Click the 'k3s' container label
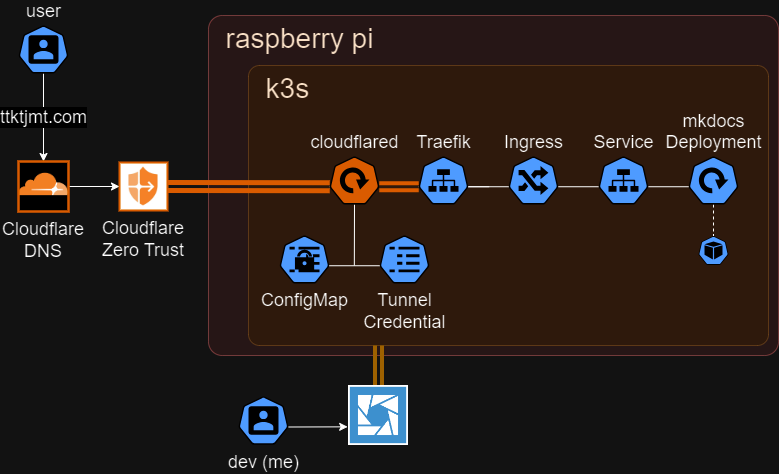Viewport: 779px width, 474px height. coord(287,89)
